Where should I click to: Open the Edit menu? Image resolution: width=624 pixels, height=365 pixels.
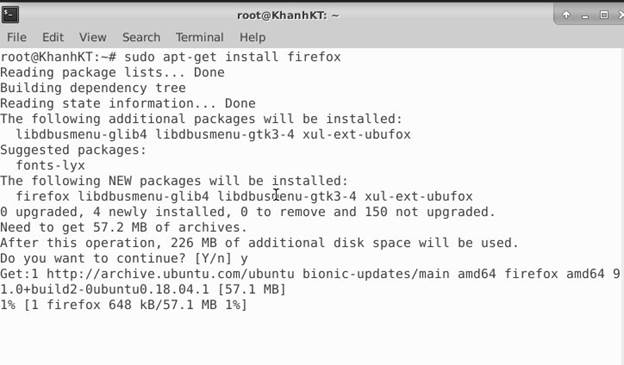pyautogui.click(x=53, y=37)
